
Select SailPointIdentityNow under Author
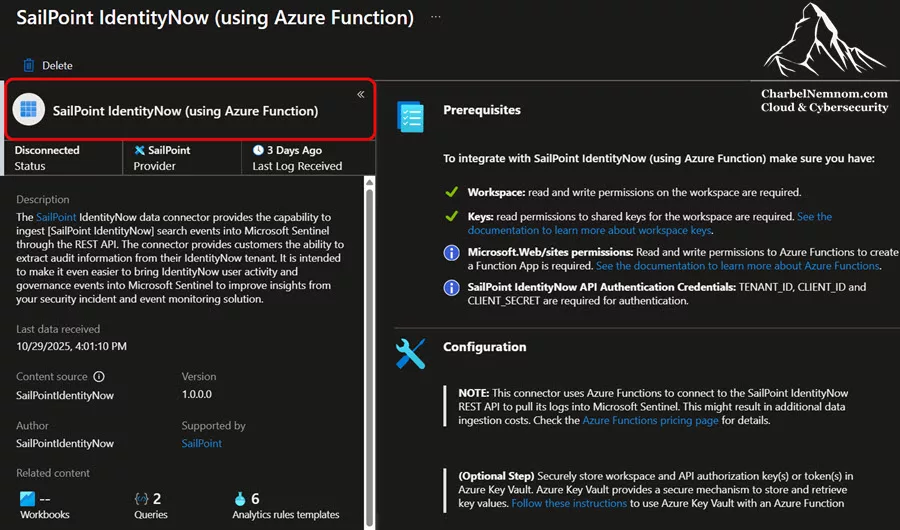(65, 443)
